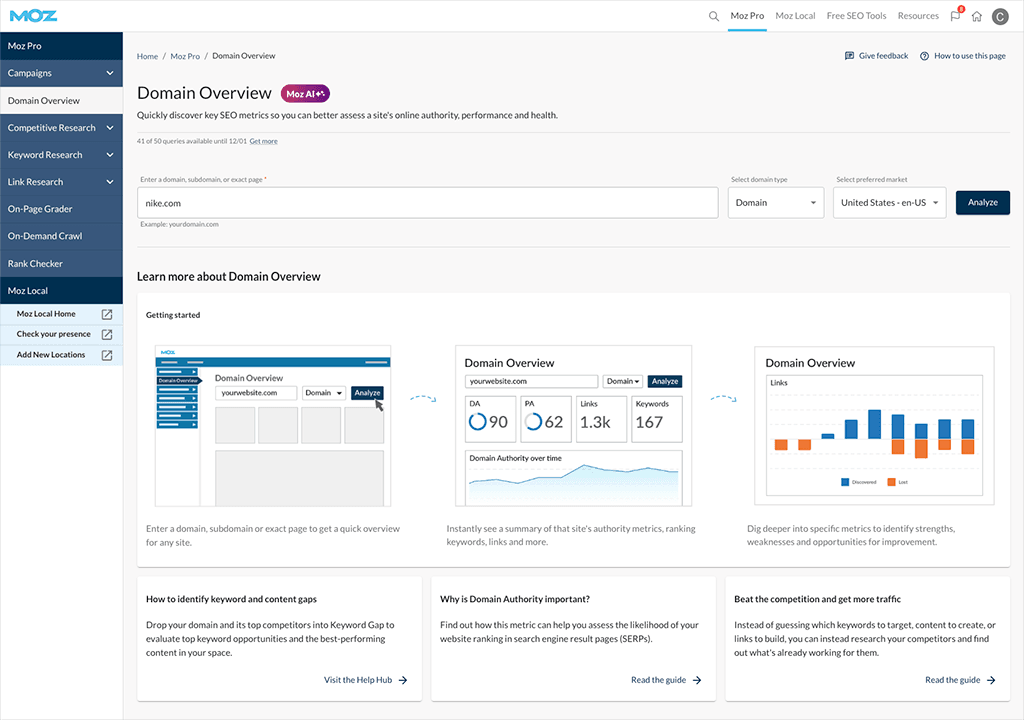Click Home breadcrumb link
1024x720 pixels.
147,56
